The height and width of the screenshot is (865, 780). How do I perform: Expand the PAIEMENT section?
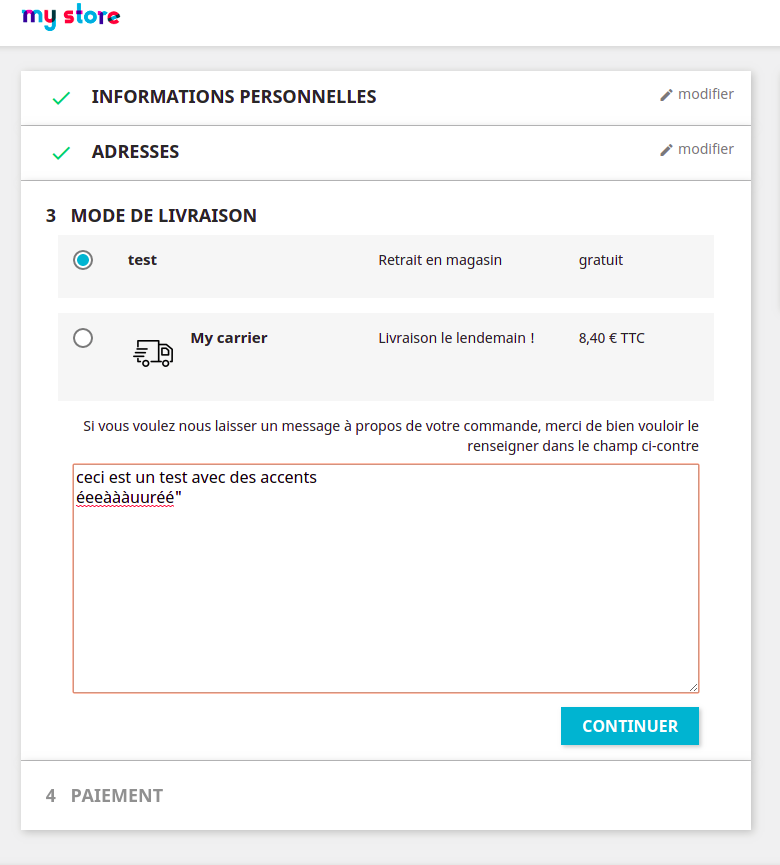point(115,795)
